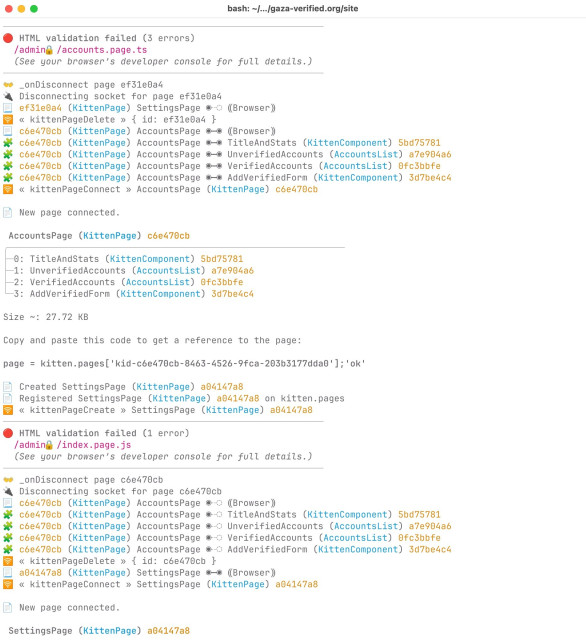Click the red circle beside 'HTML validation failed (3 errors)'
The image size is (586, 640).
click(x=8, y=38)
